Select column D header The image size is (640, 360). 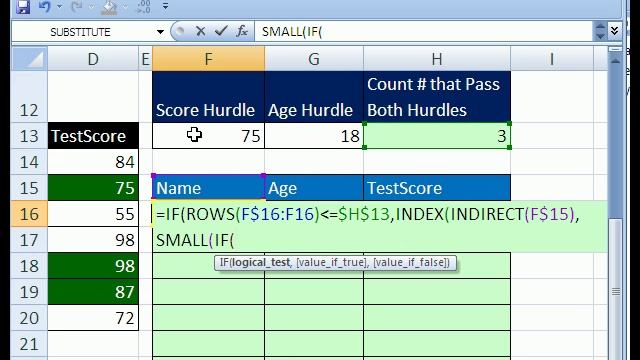[x=93, y=59]
